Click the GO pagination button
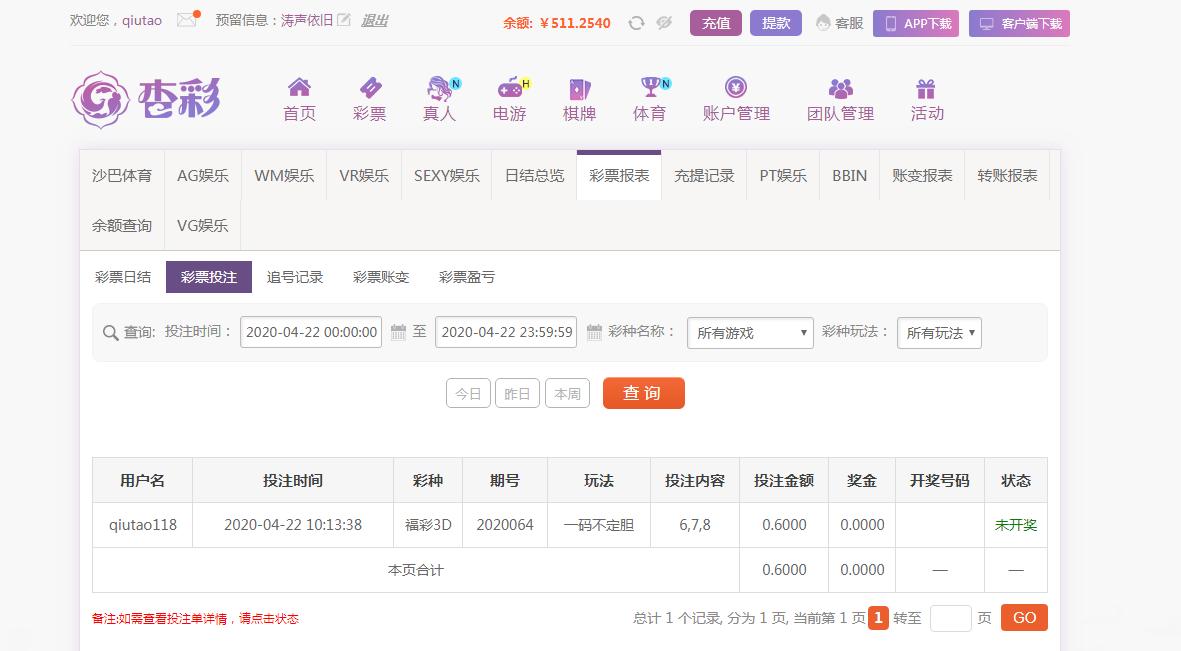 point(1024,618)
